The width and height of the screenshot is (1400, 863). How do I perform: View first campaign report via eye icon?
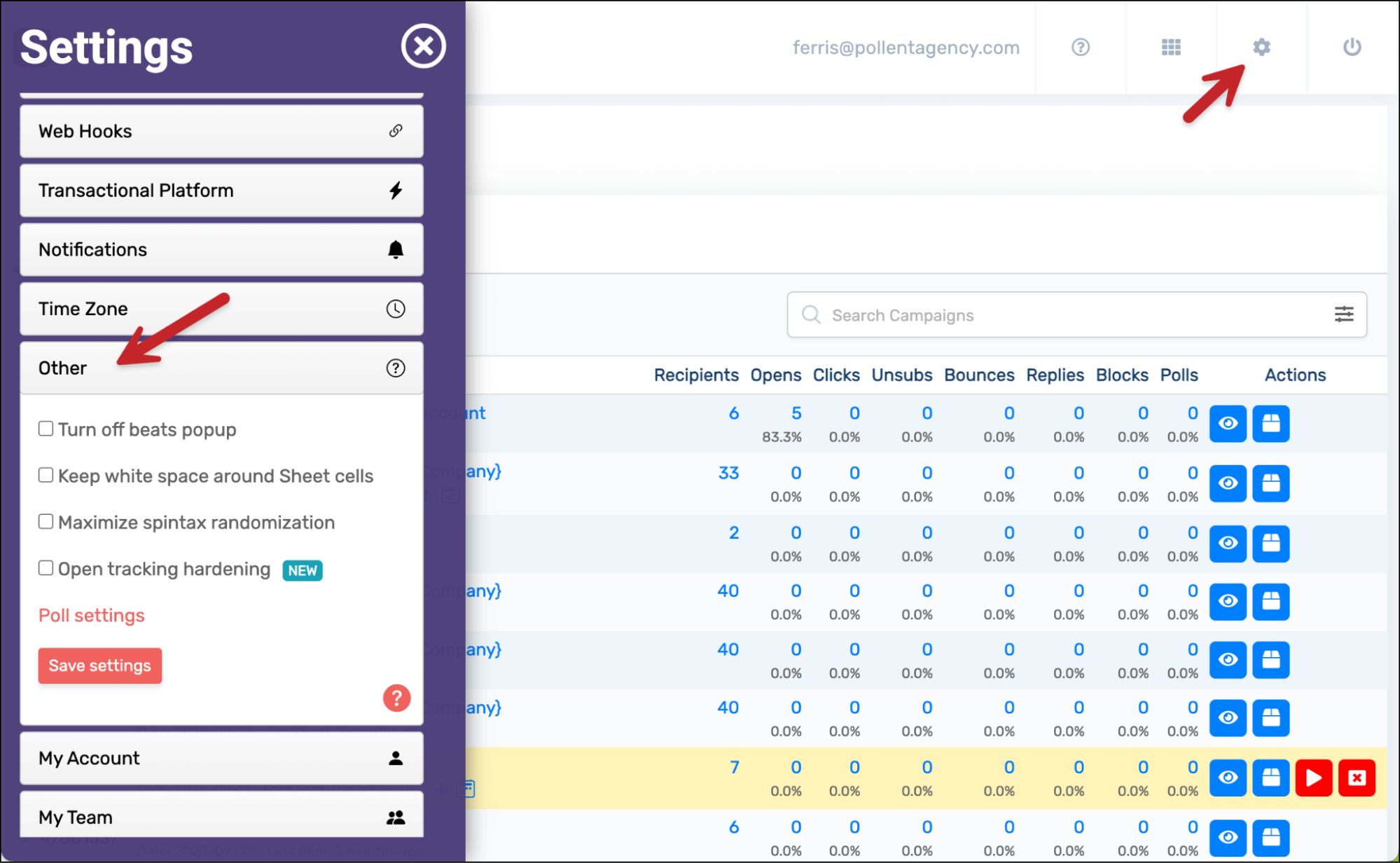pos(1227,423)
